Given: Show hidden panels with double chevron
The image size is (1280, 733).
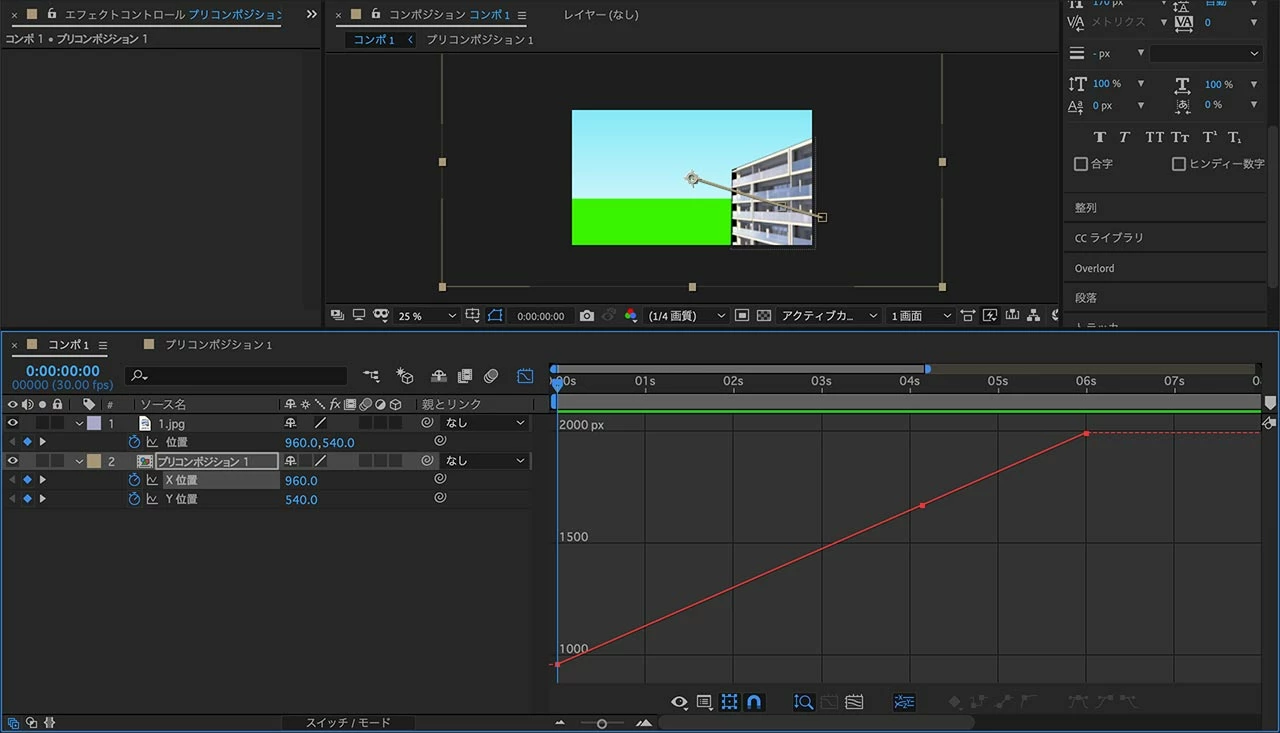Looking at the screenshot, I should 311,15.
